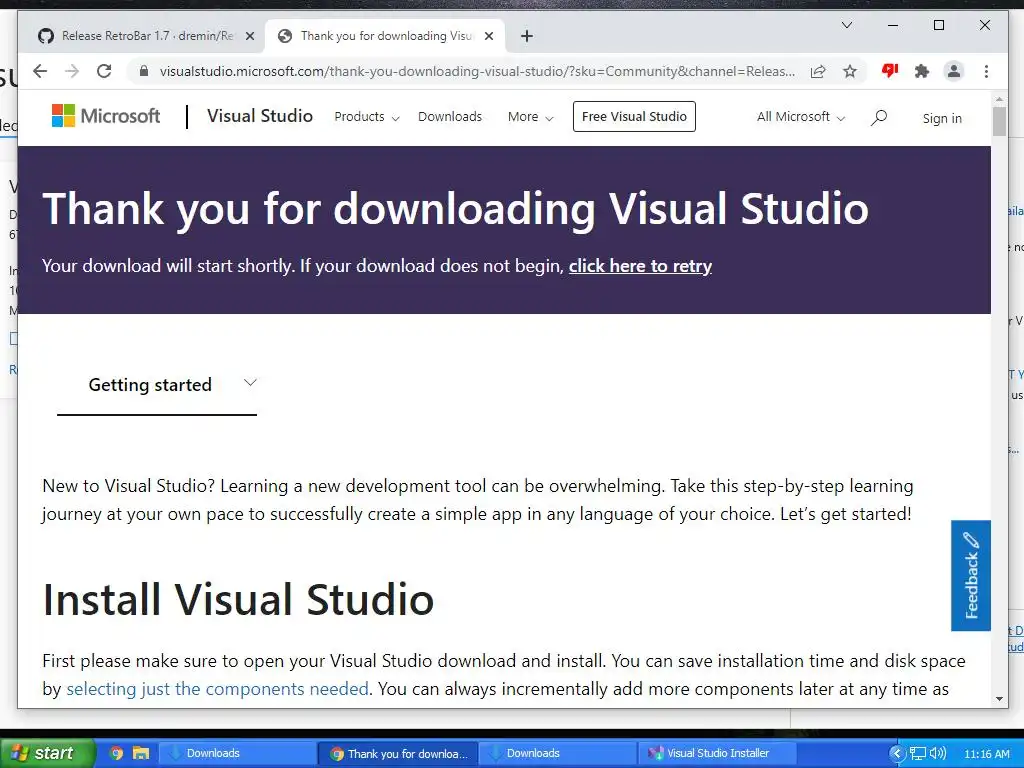This screenshot has height=768, width=1024.
Task: Click the browser forward arrow
Action: (72, 71)
